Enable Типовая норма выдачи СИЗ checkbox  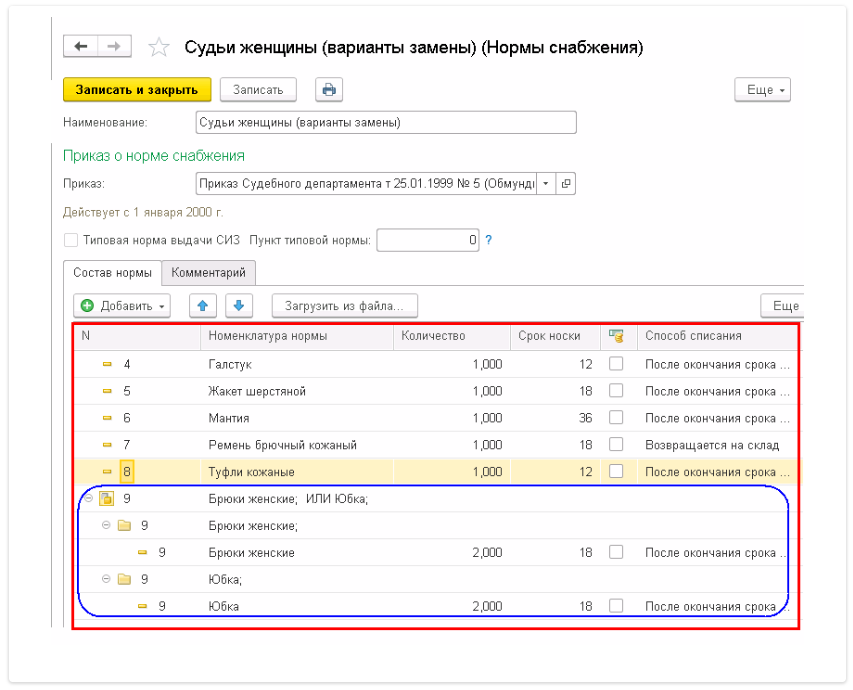click(71, 240)
